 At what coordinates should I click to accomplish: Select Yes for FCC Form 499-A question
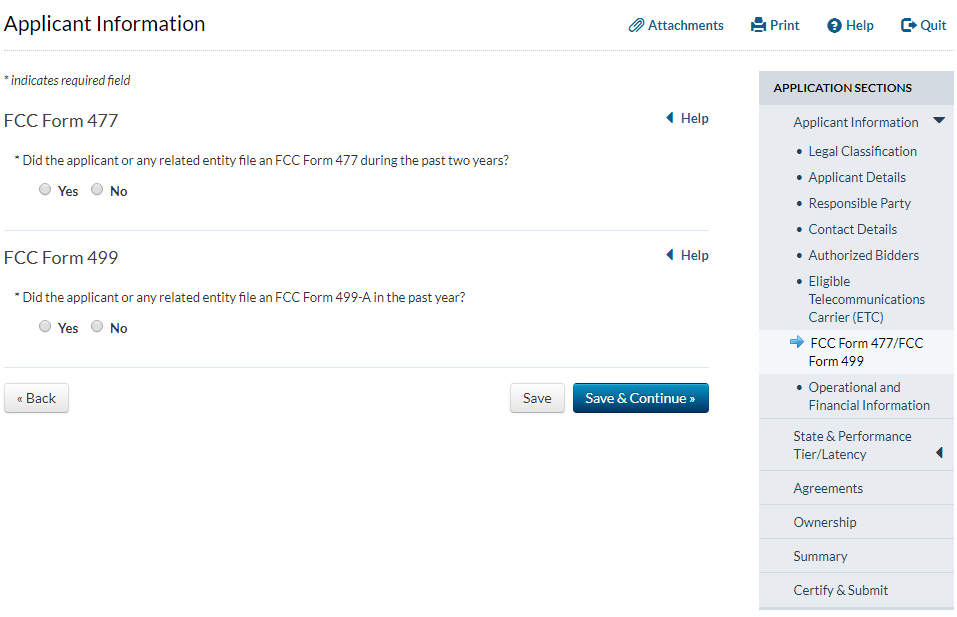(x=45, y=327)
